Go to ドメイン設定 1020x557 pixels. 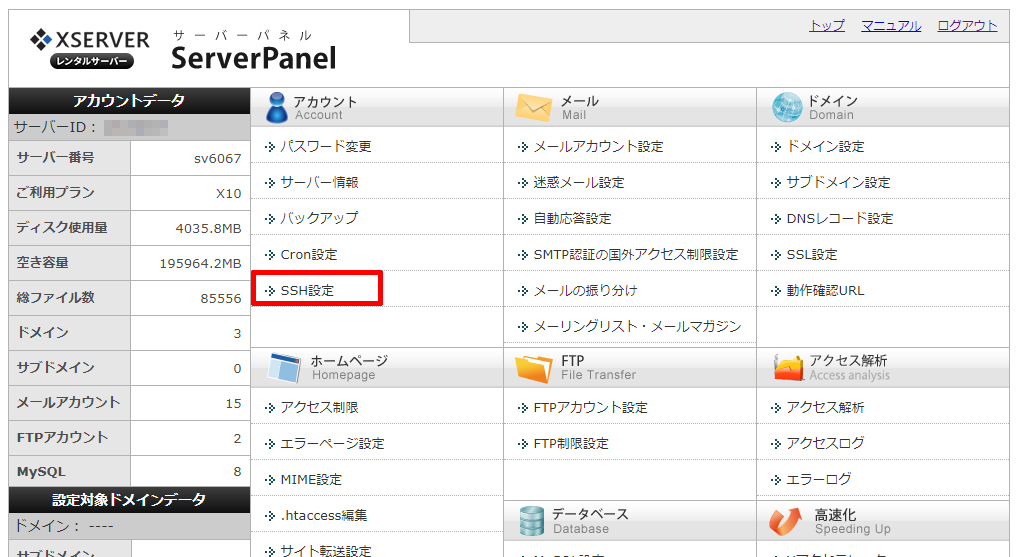[x=825, y=146]
